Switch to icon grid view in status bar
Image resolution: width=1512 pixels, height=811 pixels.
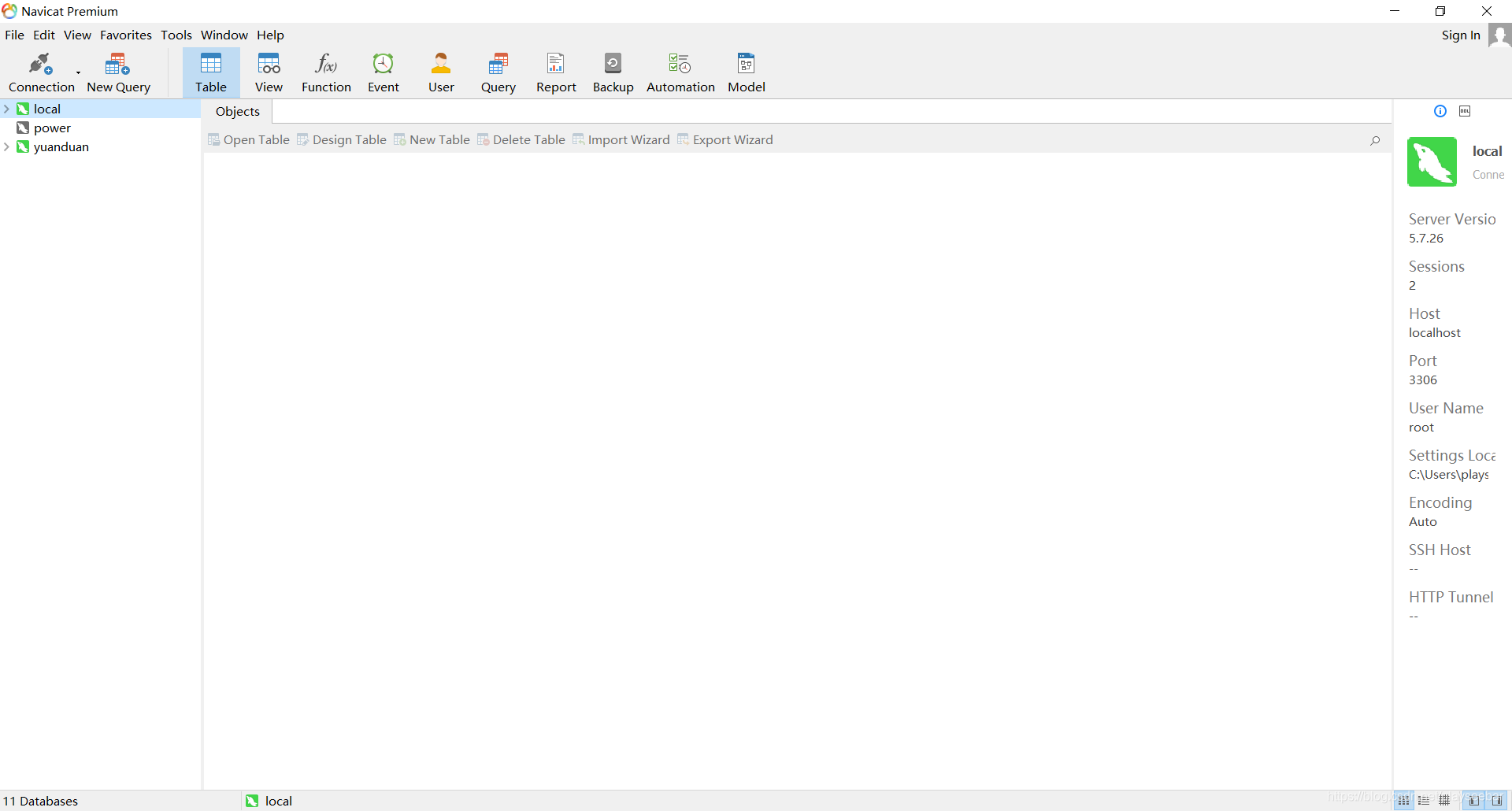click(1403, 800)
